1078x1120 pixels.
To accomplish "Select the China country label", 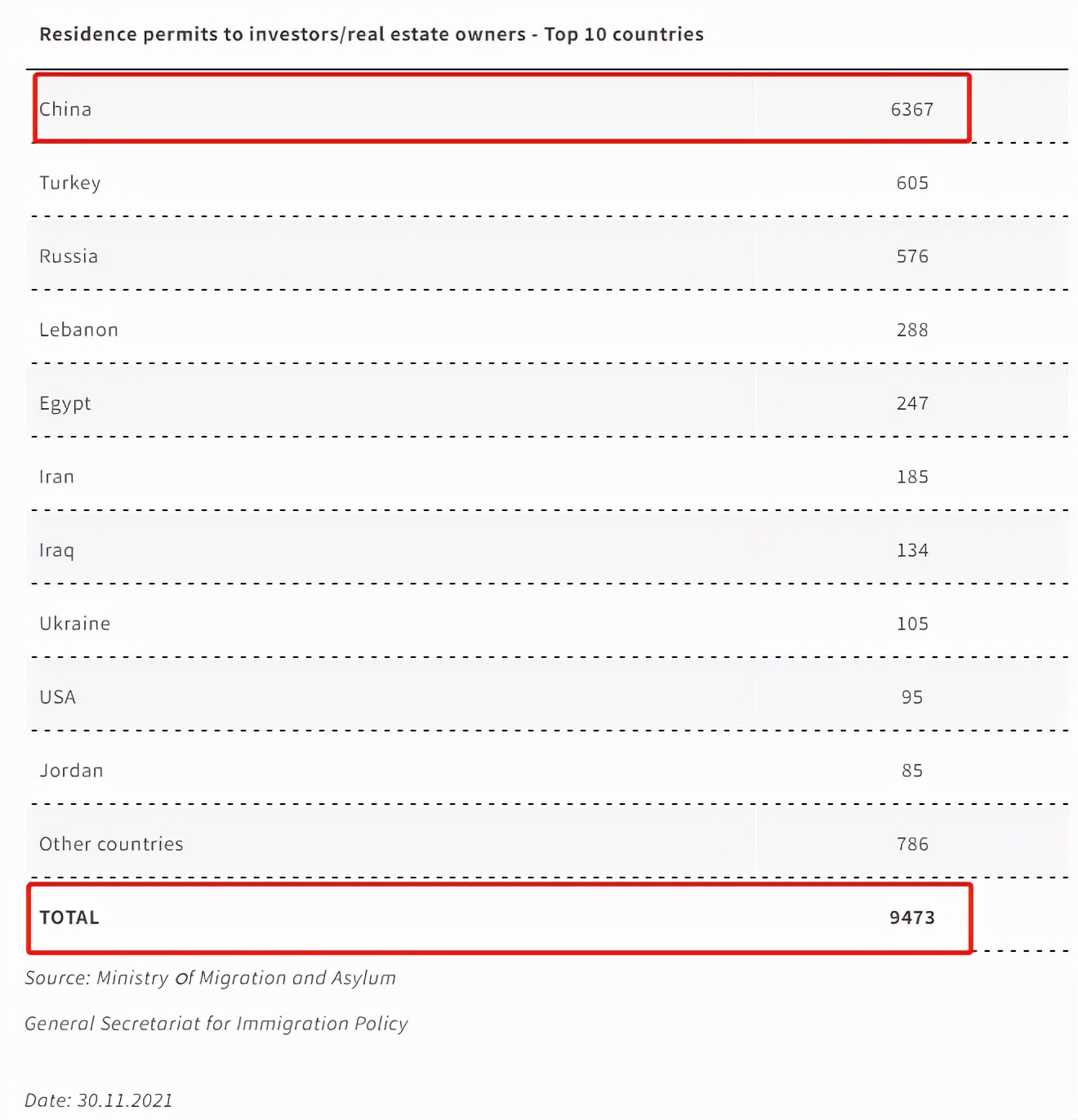I will coord(65,109).
